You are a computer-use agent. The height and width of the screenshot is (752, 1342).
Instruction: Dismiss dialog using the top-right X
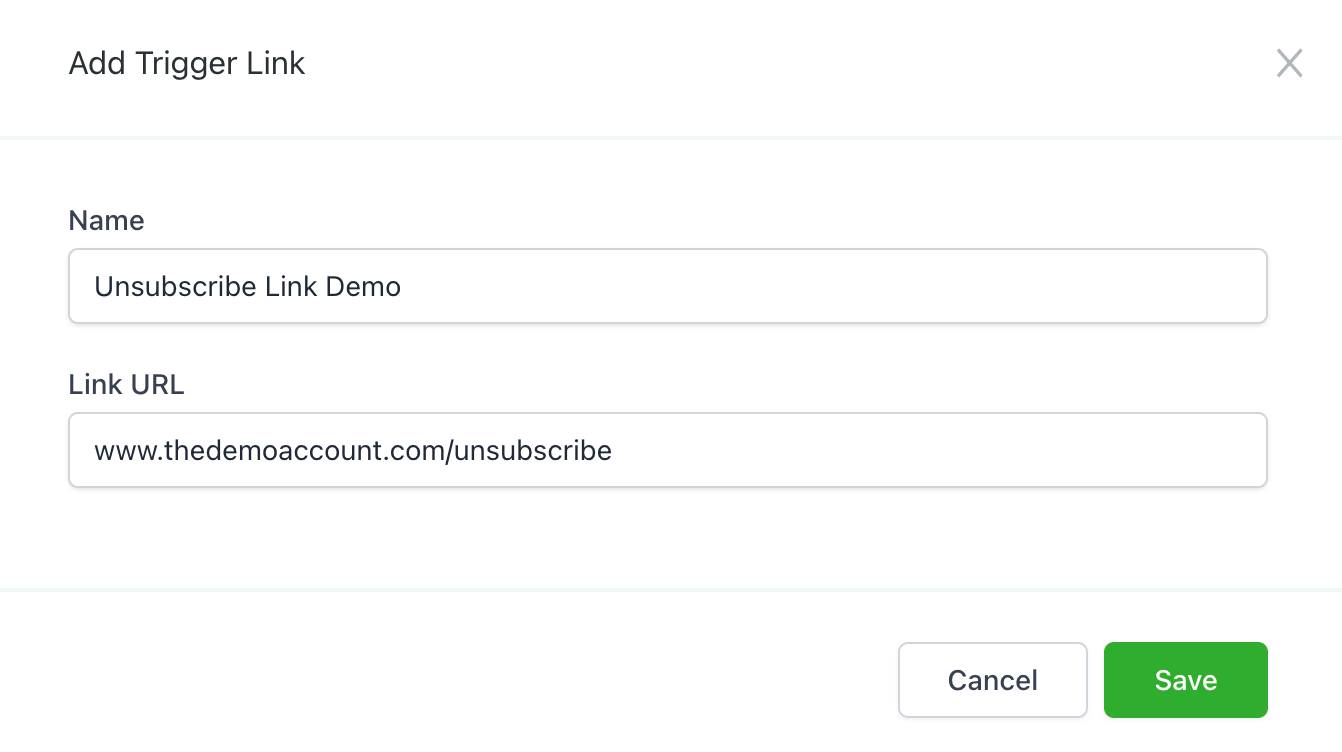[x=1289, y=64]
